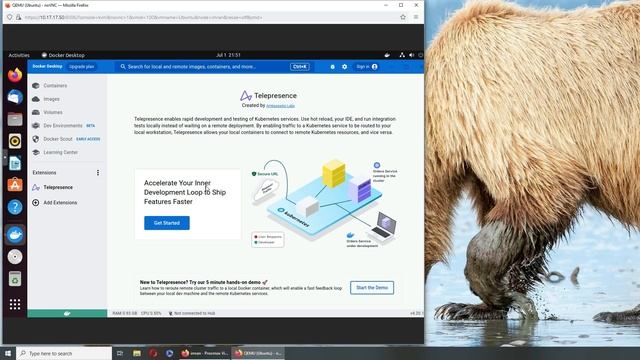This screenshot has height=360, width=640.
Task: Select Telepresence extension in sidebar
Action: tap(58, 187)
